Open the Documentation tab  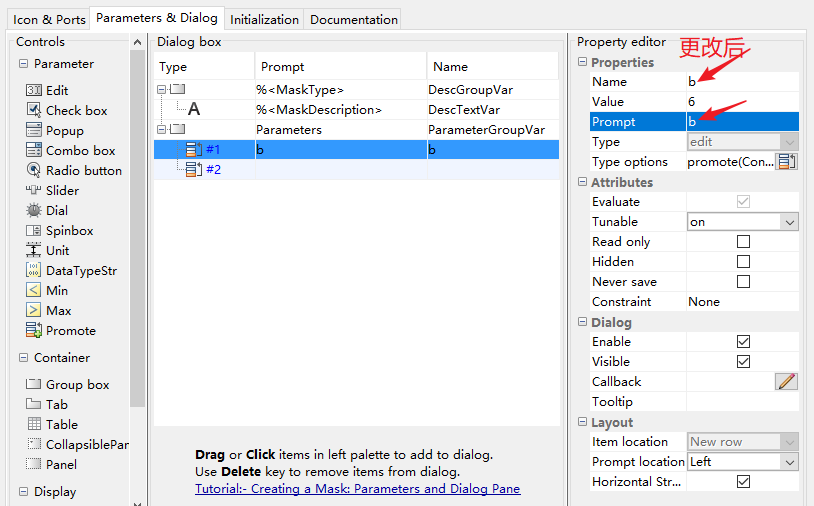click(354, 20)
